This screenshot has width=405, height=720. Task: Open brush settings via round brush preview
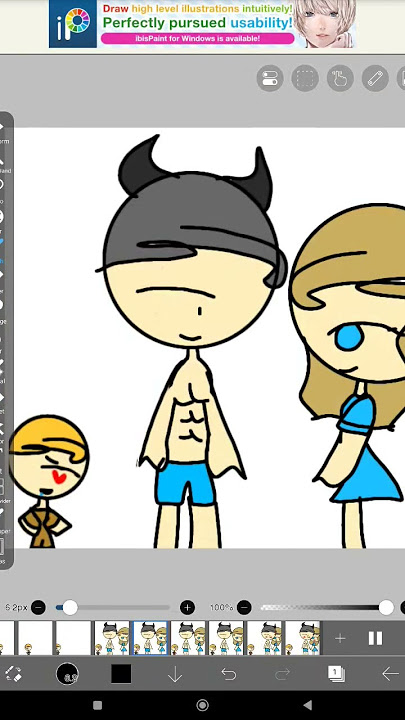pyautogui.click(x=67, y=674)
